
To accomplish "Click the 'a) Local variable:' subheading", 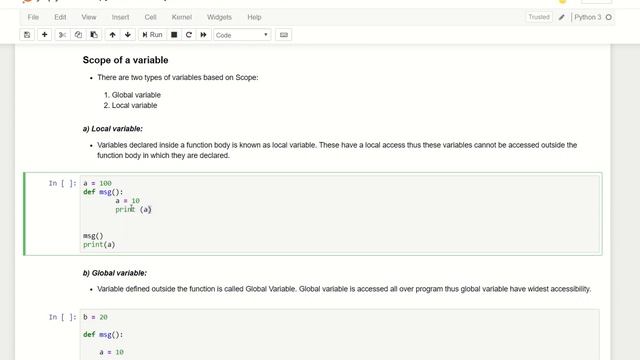I will (113, 129).
